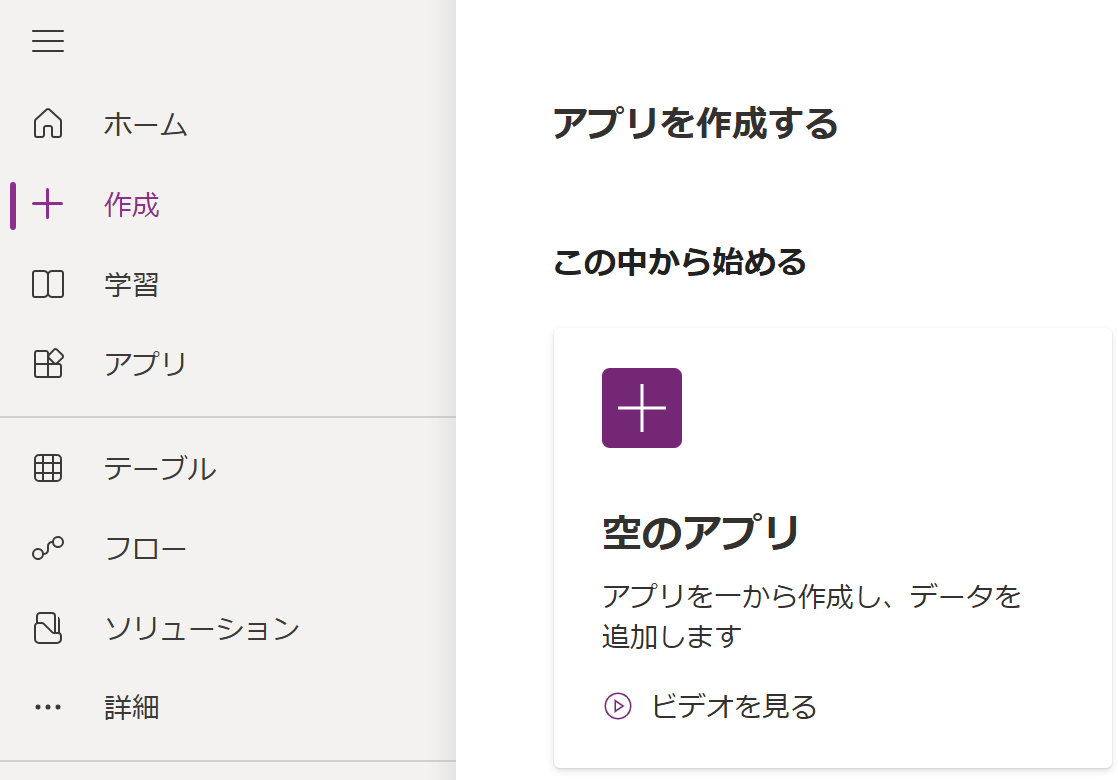Open ソリューション page

pyautogui.click(x=202, y=628)
